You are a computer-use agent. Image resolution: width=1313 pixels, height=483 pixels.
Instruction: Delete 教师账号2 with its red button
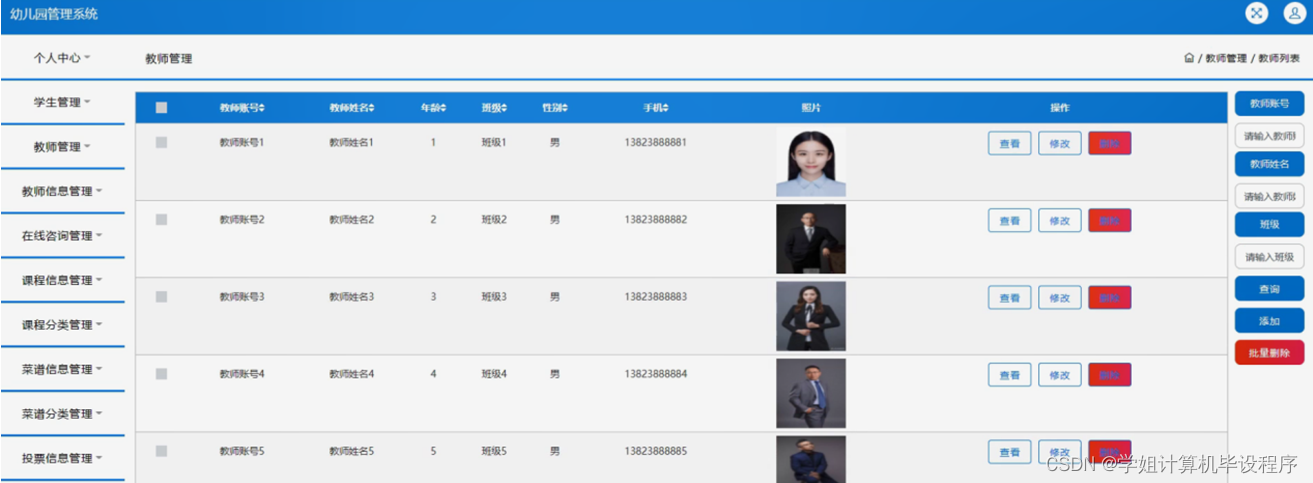(1110, 221)
